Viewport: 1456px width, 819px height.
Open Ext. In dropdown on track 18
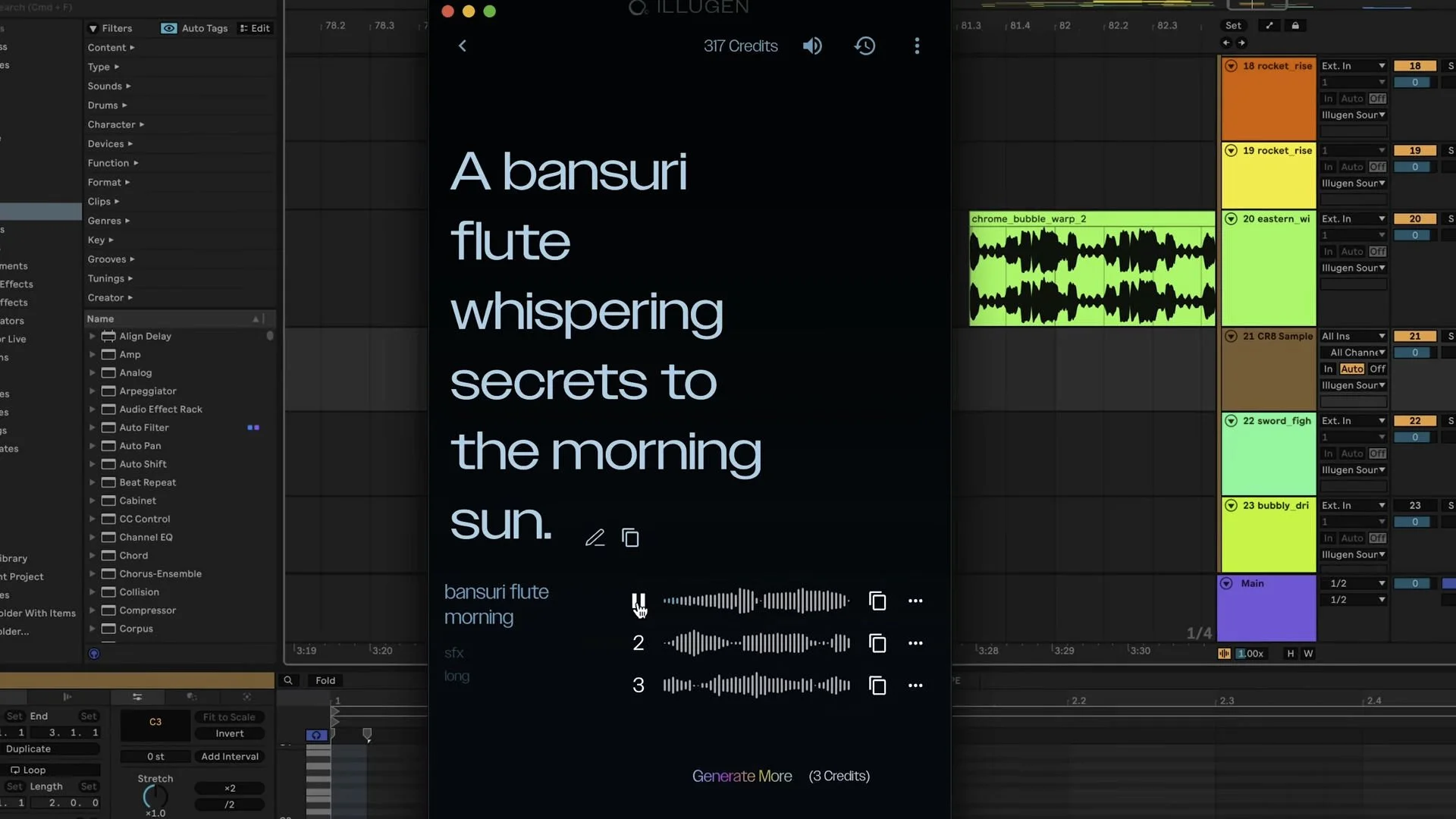[1353, 66]
